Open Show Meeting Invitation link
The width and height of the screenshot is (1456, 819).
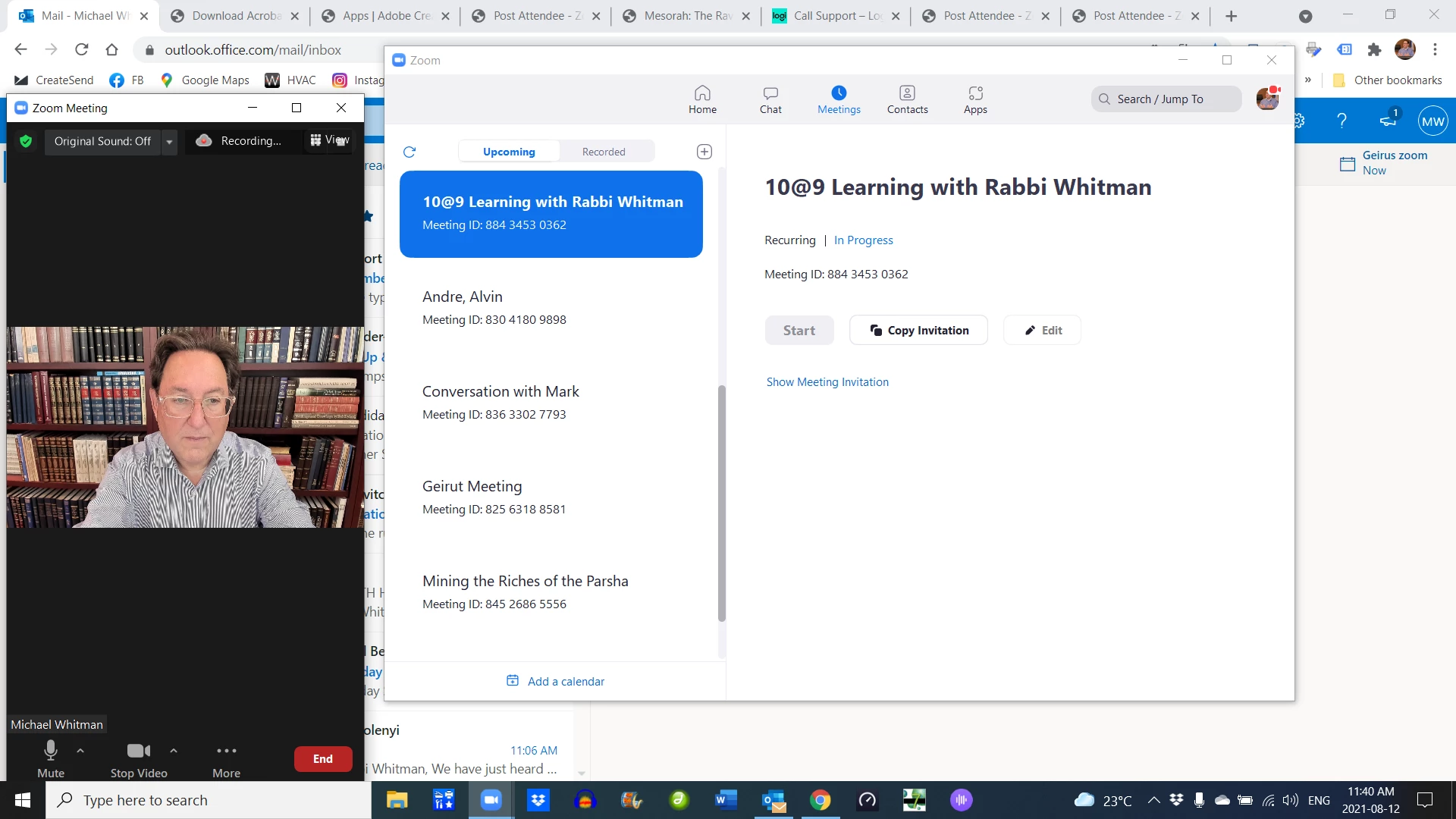click(827, 382)
